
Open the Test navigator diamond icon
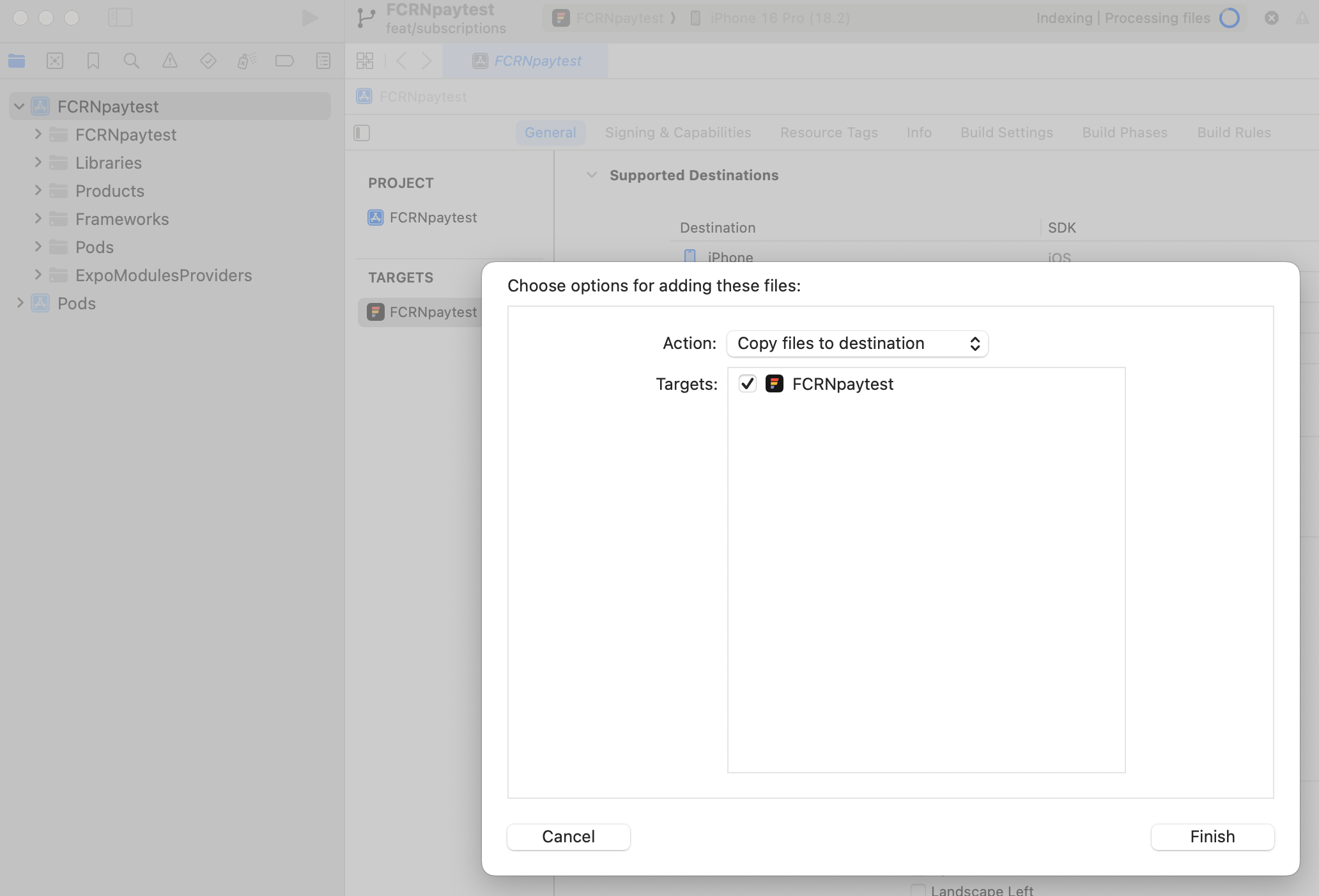(208, 61)
